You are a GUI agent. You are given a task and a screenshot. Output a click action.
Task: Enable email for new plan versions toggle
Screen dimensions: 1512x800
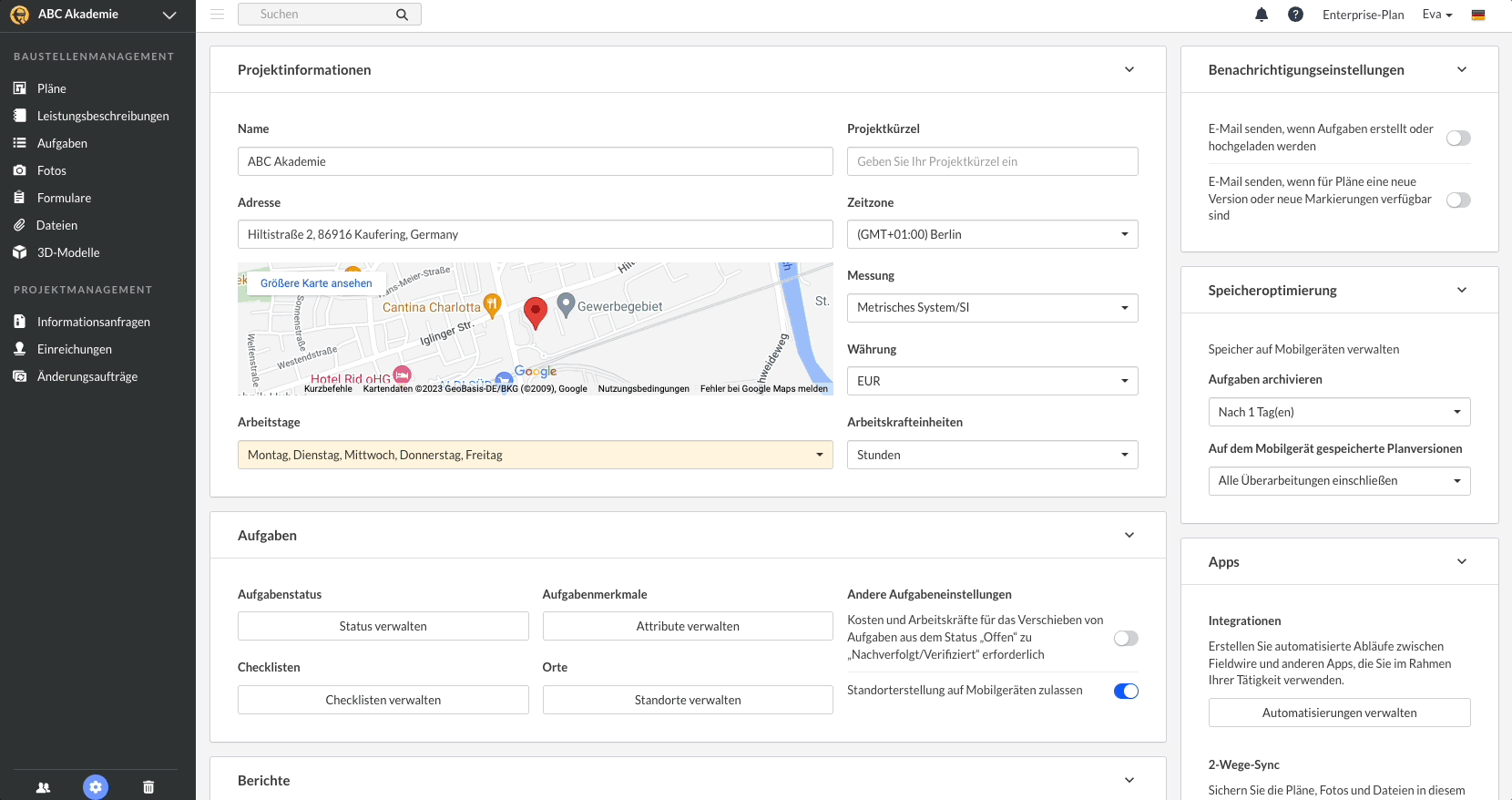1458,200
